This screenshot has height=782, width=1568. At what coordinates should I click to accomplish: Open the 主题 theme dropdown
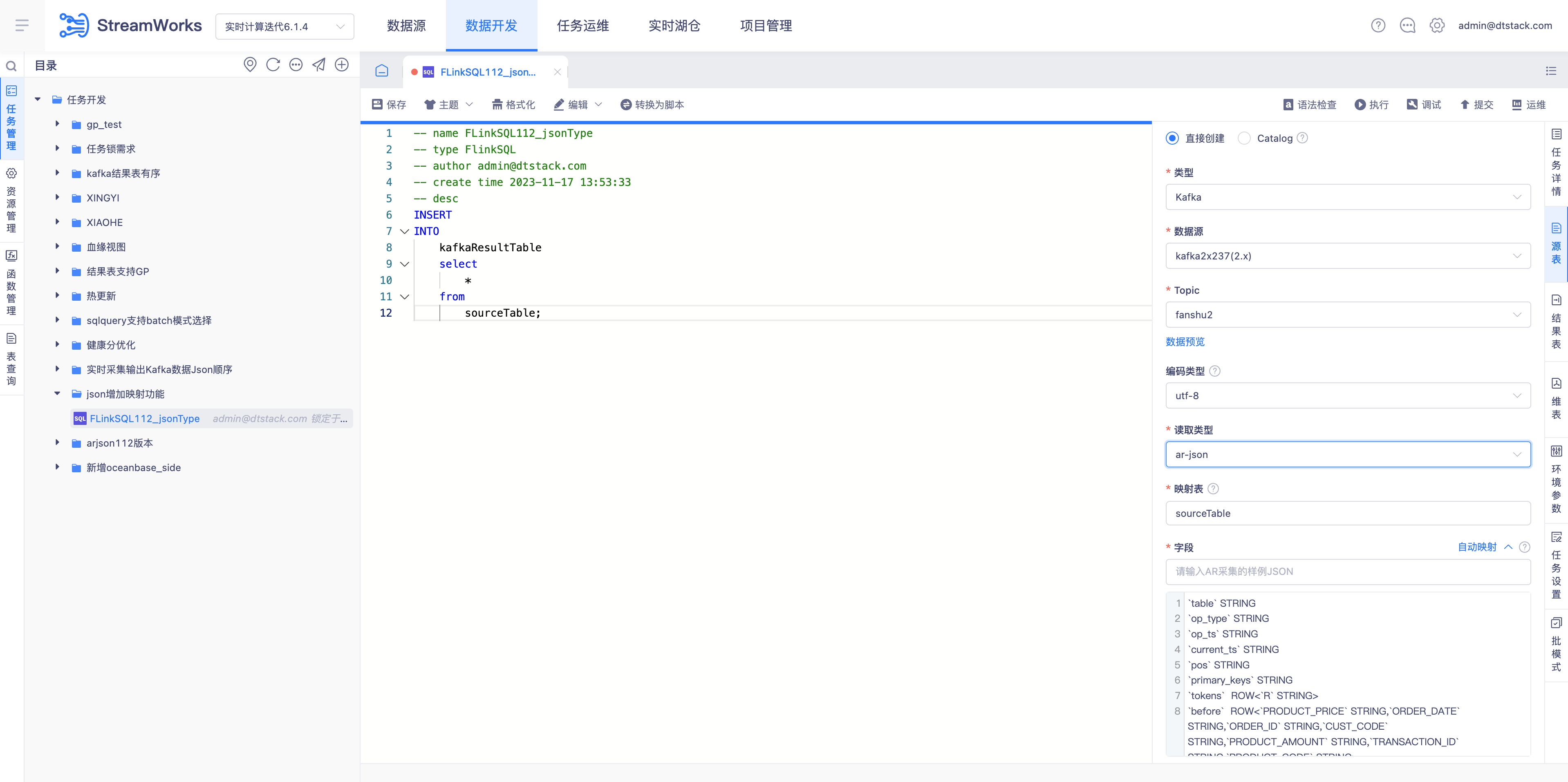(448, 105)
